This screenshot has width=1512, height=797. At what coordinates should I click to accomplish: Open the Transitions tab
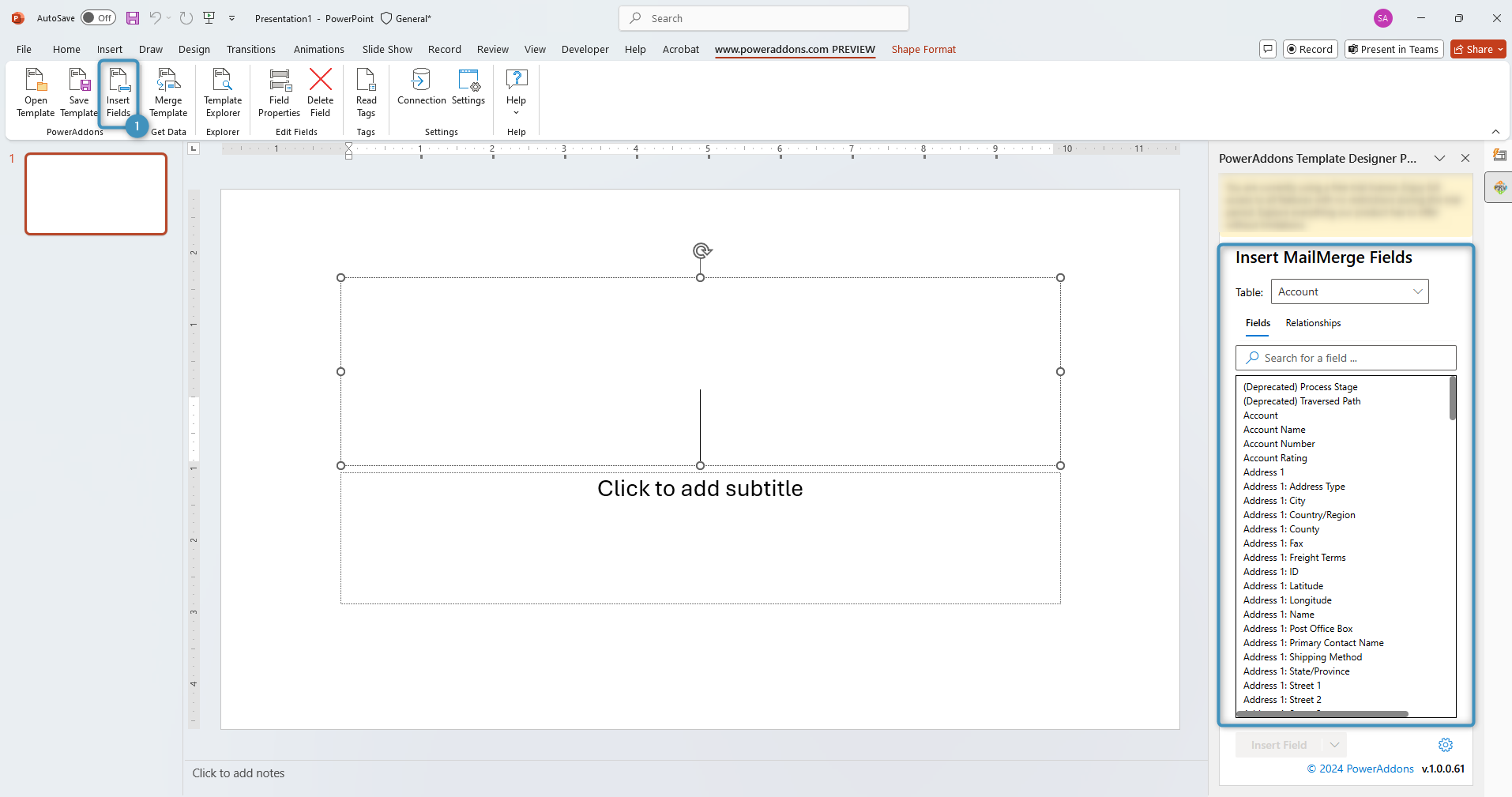point(251,49)
